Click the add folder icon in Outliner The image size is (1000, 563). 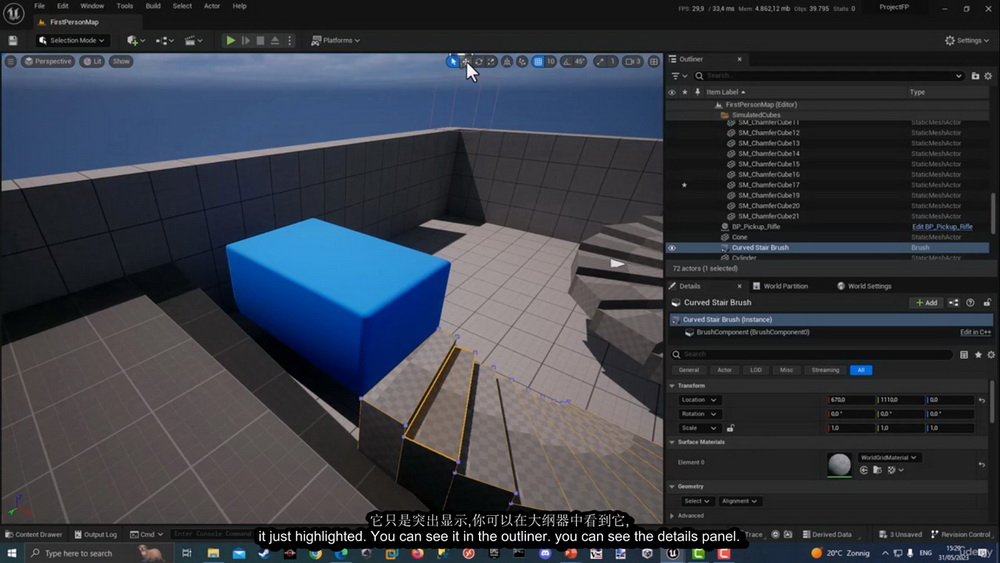coord(975,76)
